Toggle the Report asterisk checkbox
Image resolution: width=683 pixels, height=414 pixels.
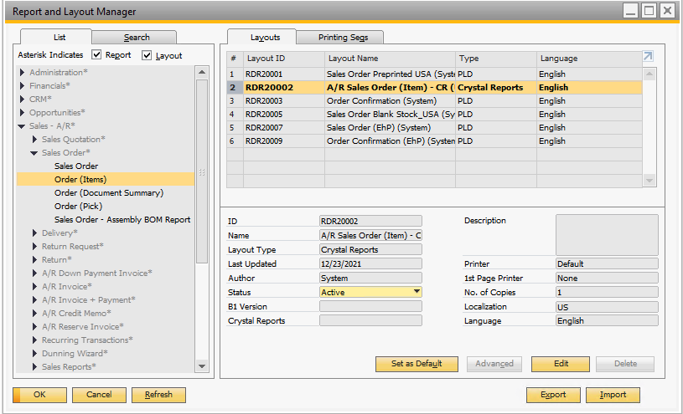click(96, 55)
